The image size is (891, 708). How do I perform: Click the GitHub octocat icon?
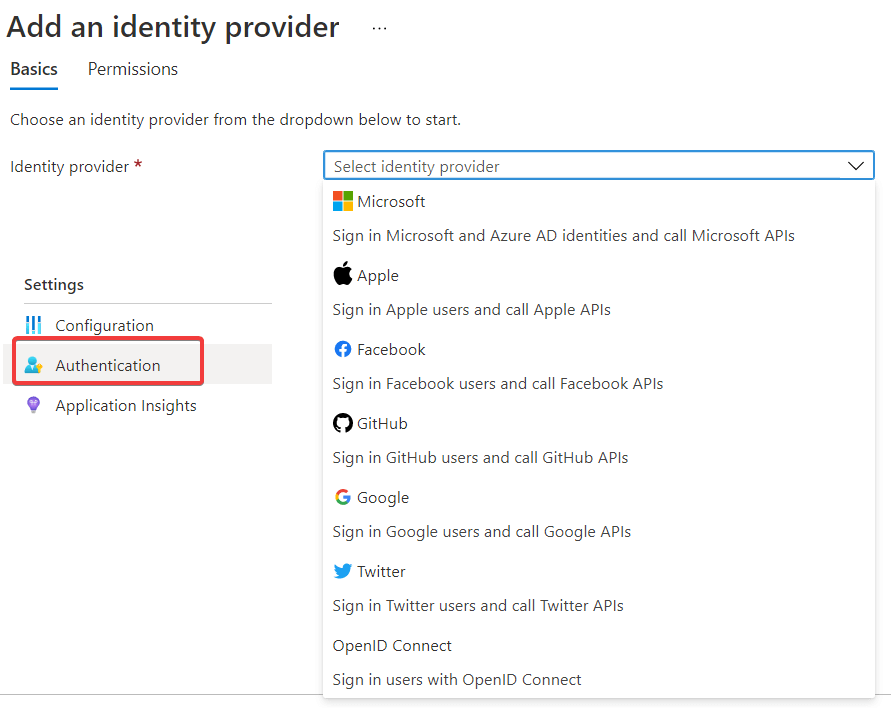pos(343,423)
